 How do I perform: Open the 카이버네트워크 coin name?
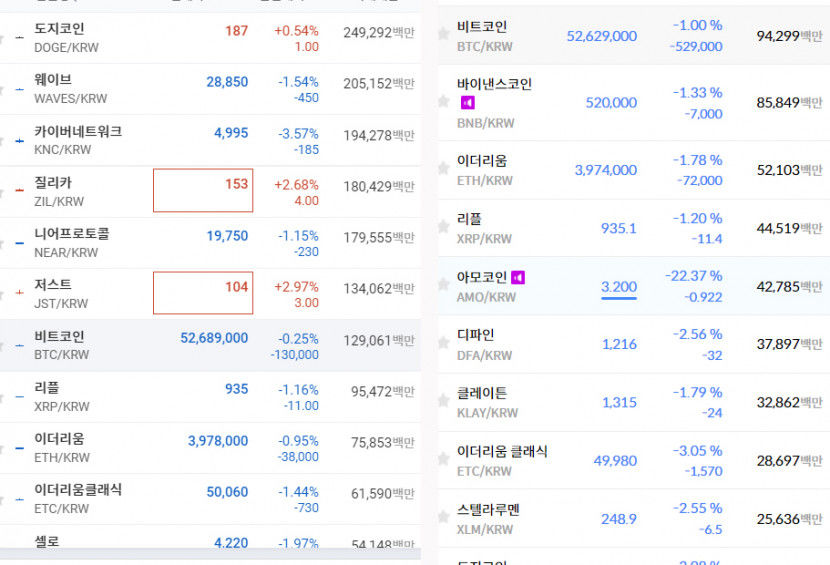point(78,131)
